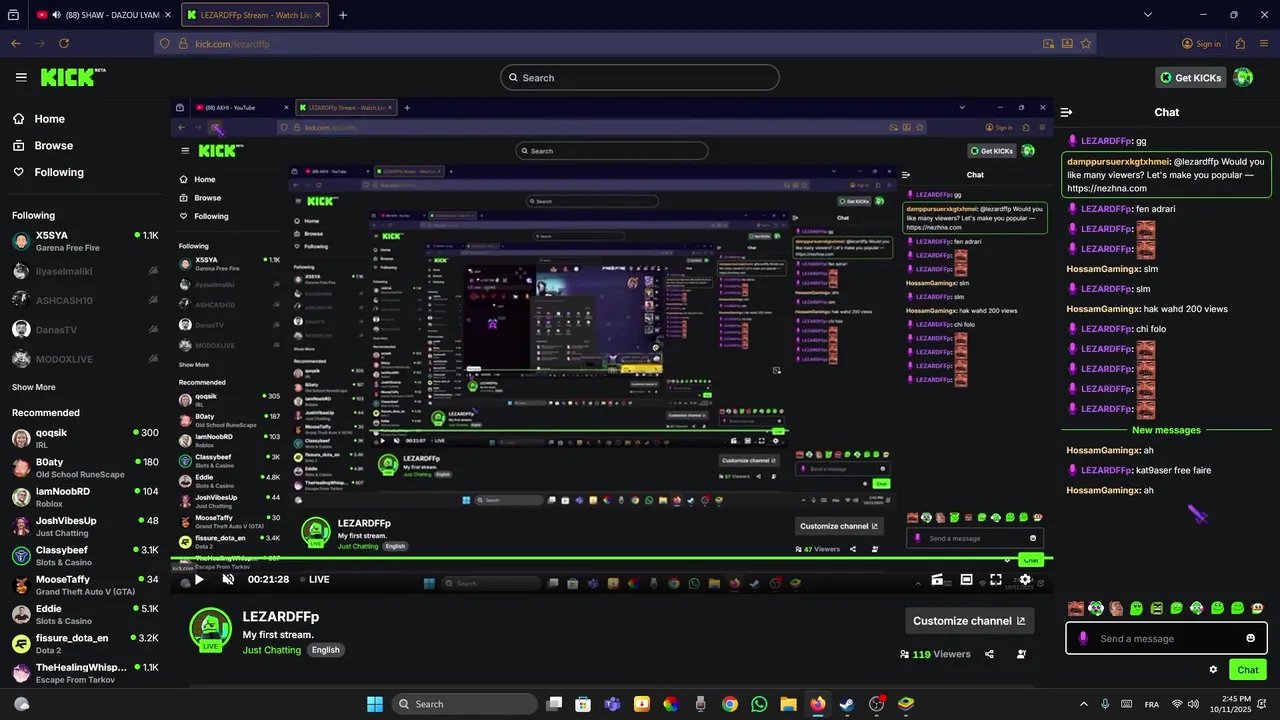Open X5SYA channel in Following
The height and width of the screenshot is (720, 1280).
coord(85,241)
